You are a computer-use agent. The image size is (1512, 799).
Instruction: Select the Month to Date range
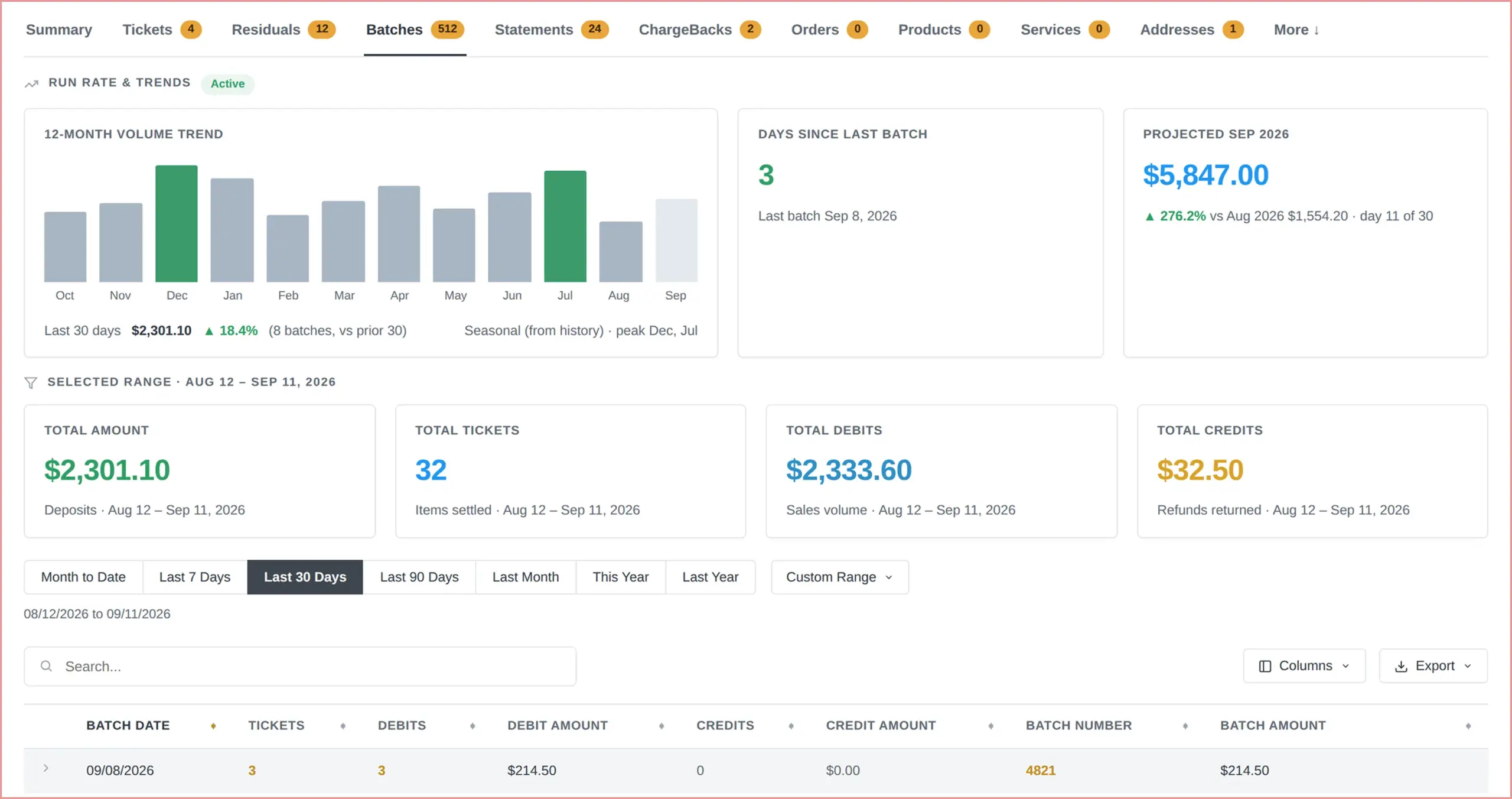coord(83,577)
